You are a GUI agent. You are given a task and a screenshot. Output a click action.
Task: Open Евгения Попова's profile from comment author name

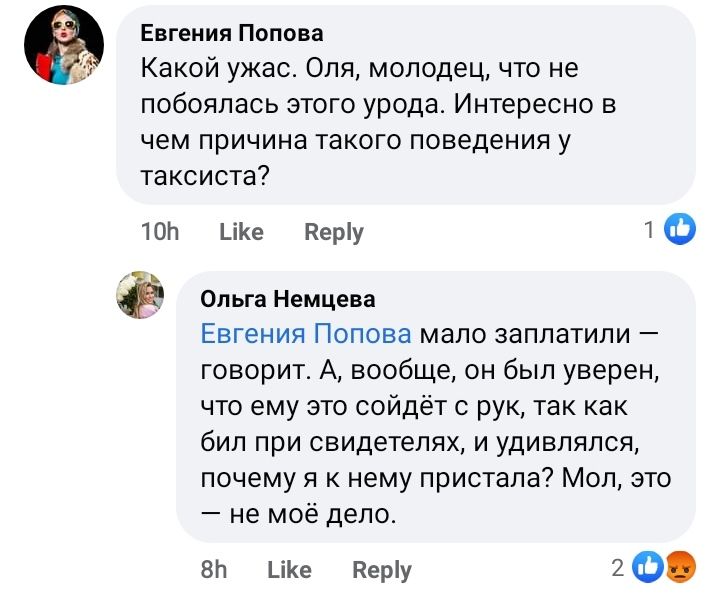231,33
